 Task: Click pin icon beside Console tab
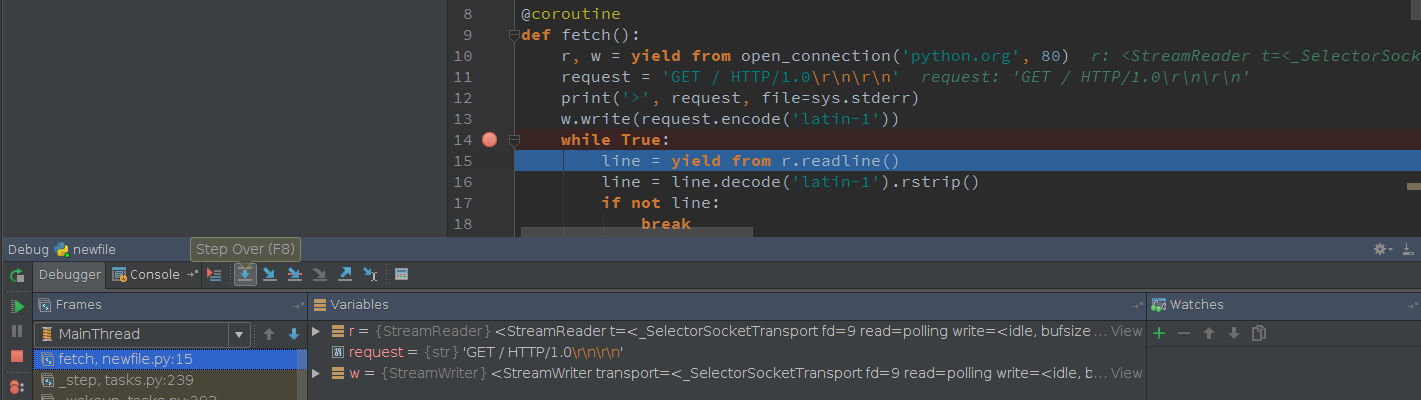[x=193, y=275]
